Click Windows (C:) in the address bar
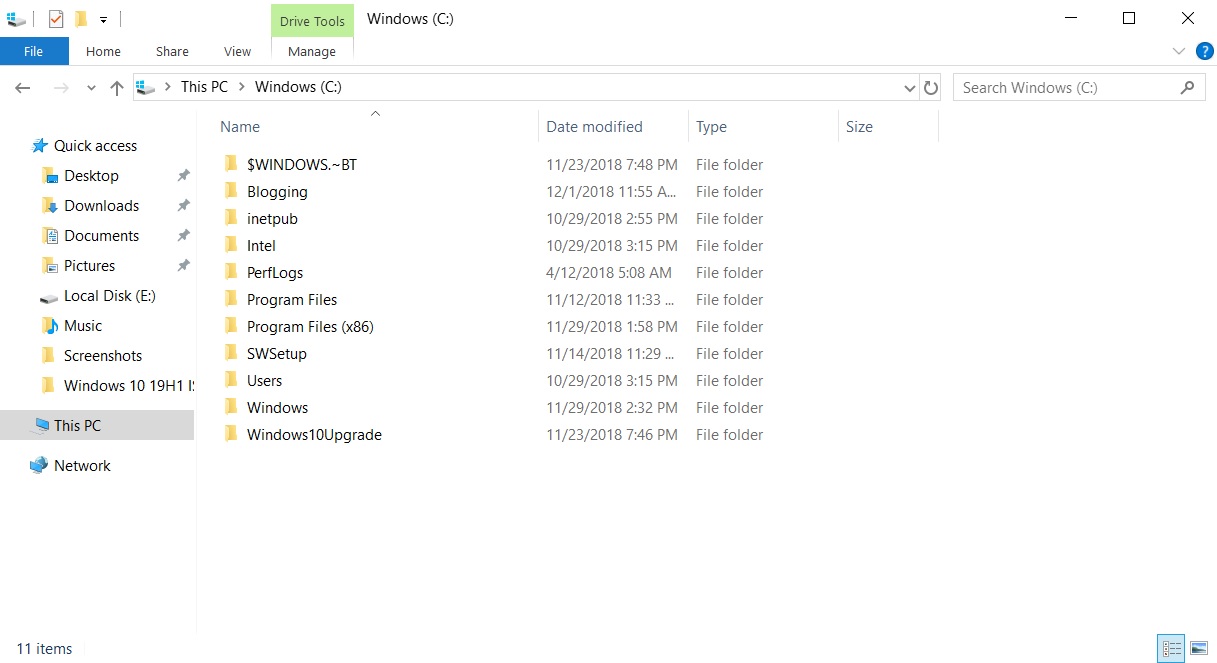1217x663 pixels. click(298, 87)
